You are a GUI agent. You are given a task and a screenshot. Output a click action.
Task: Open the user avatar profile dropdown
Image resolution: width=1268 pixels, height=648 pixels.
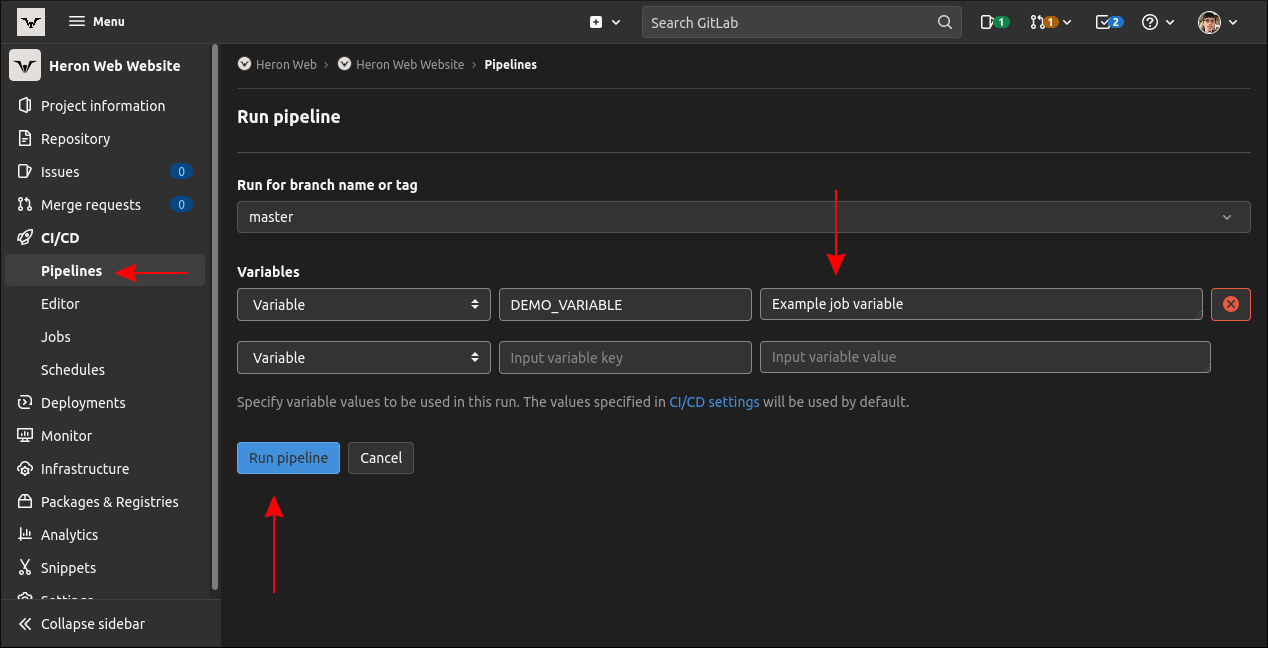(x=1218, y=22)
